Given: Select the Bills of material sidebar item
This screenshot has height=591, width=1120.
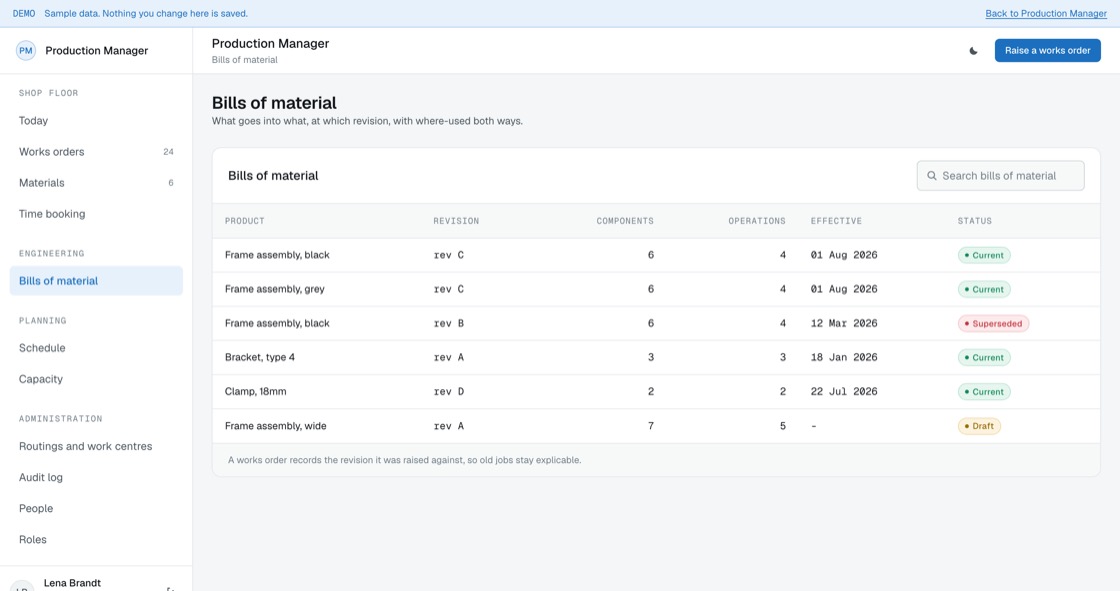Looking at the screenshot, I should 96,281.
